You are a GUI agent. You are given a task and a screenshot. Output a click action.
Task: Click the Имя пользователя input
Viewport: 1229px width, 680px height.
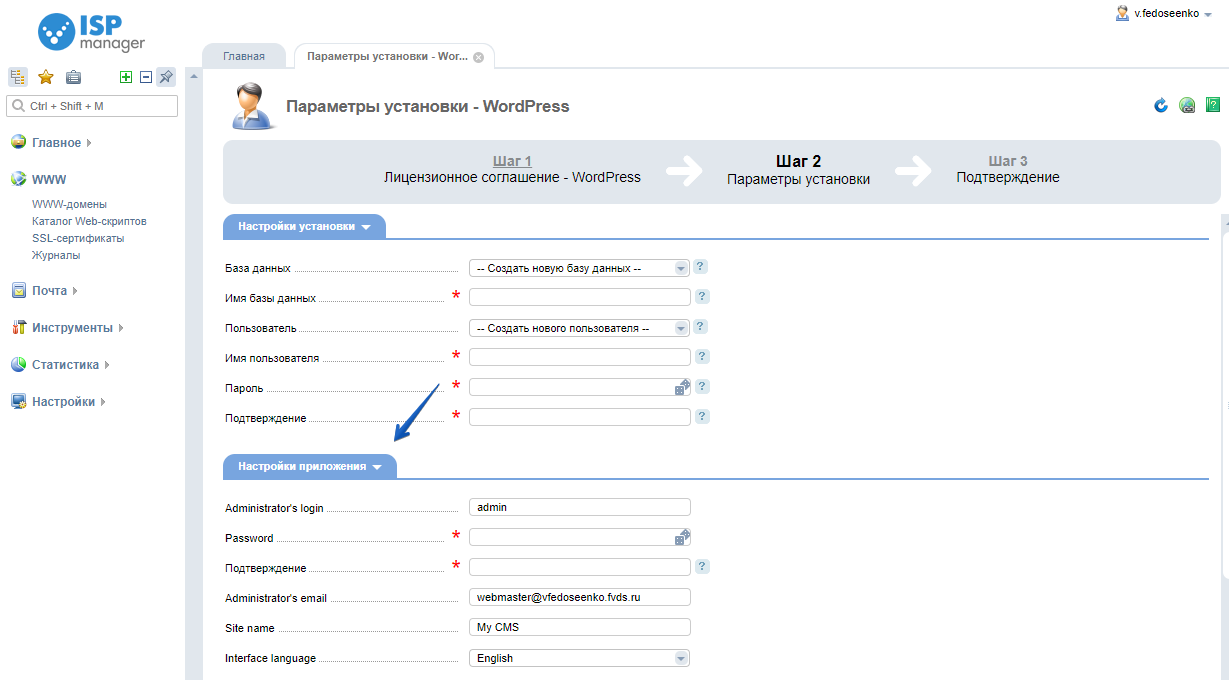[x=580, y=357]
